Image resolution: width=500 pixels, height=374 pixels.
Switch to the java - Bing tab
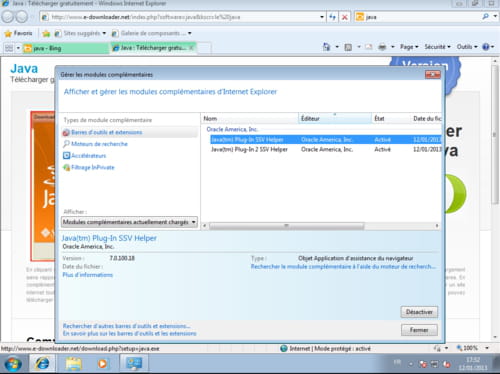[65, 48]
